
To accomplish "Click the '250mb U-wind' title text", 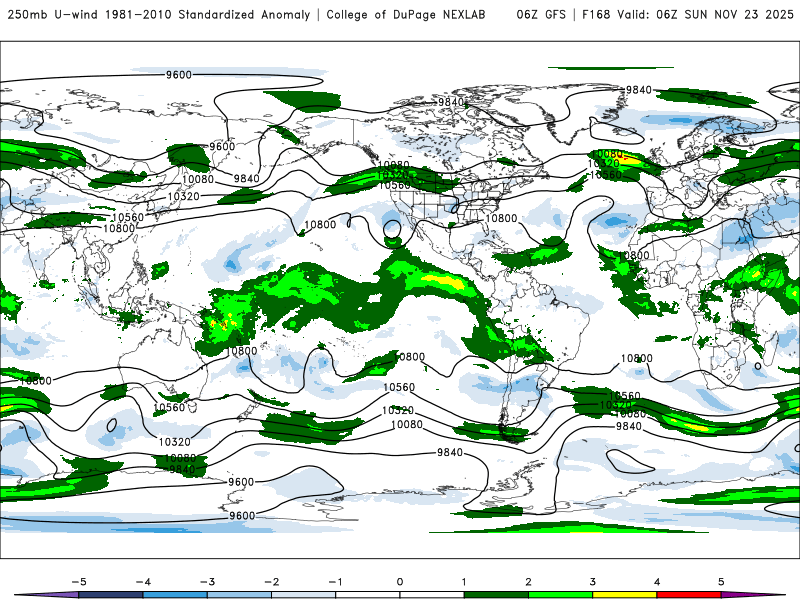I will click(x=54, y=15).
